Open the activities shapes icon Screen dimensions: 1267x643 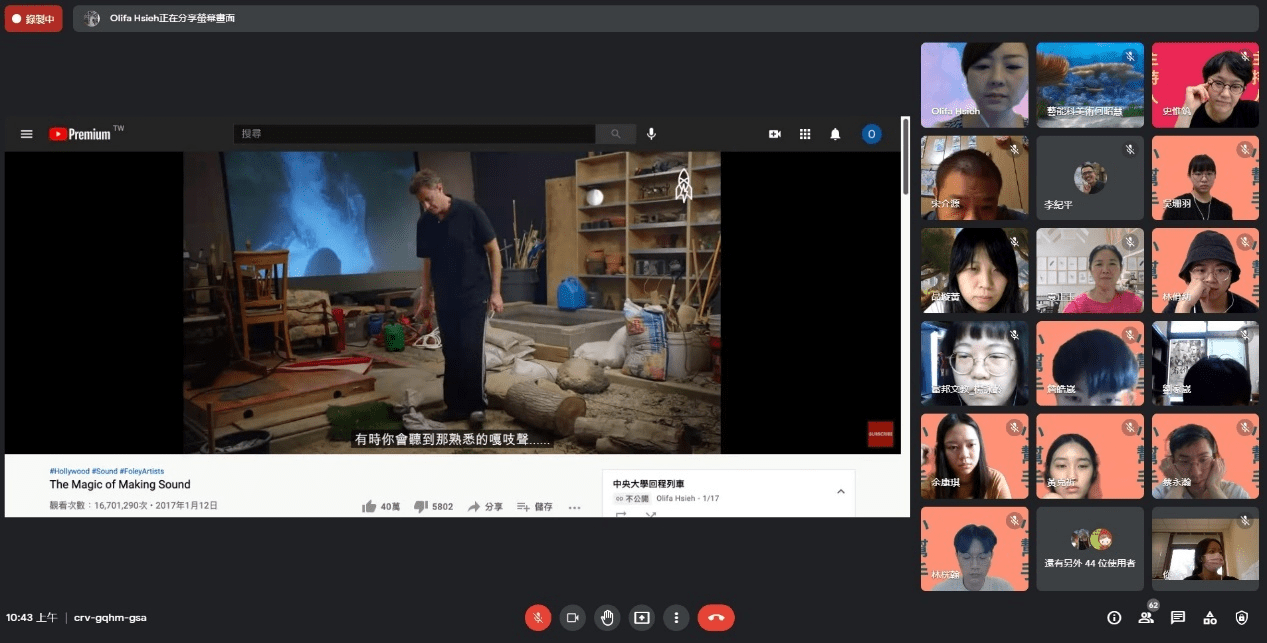[x=1210, y=618]
